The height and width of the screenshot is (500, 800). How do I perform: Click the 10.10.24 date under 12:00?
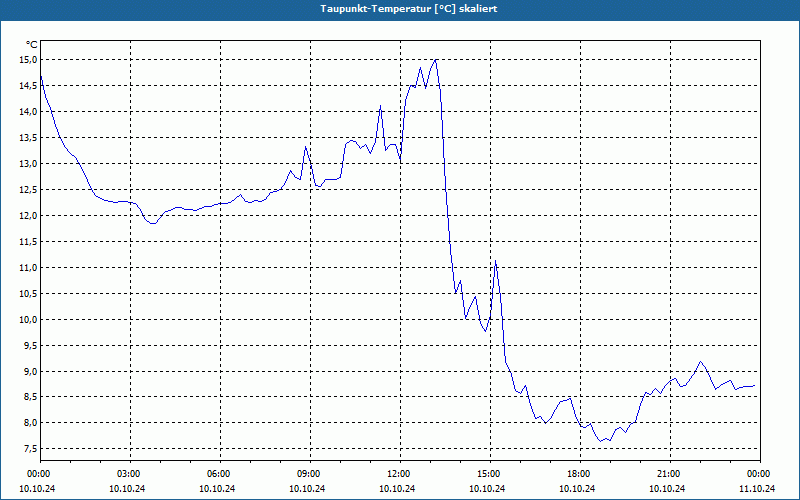tap(397, 489)
